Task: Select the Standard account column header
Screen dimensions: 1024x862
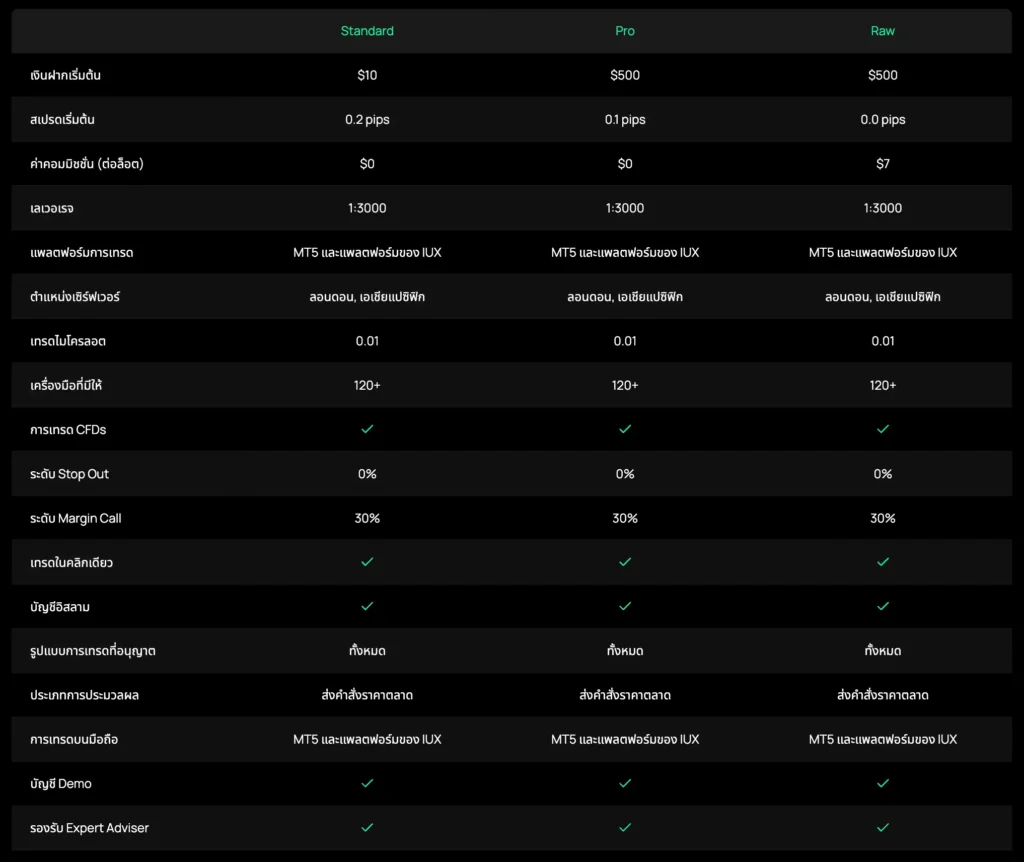Action: coord(367,31)
